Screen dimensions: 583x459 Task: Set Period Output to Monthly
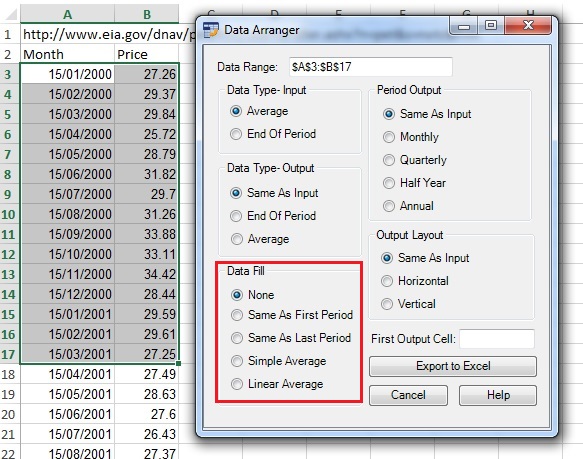[x=411, y=137]
